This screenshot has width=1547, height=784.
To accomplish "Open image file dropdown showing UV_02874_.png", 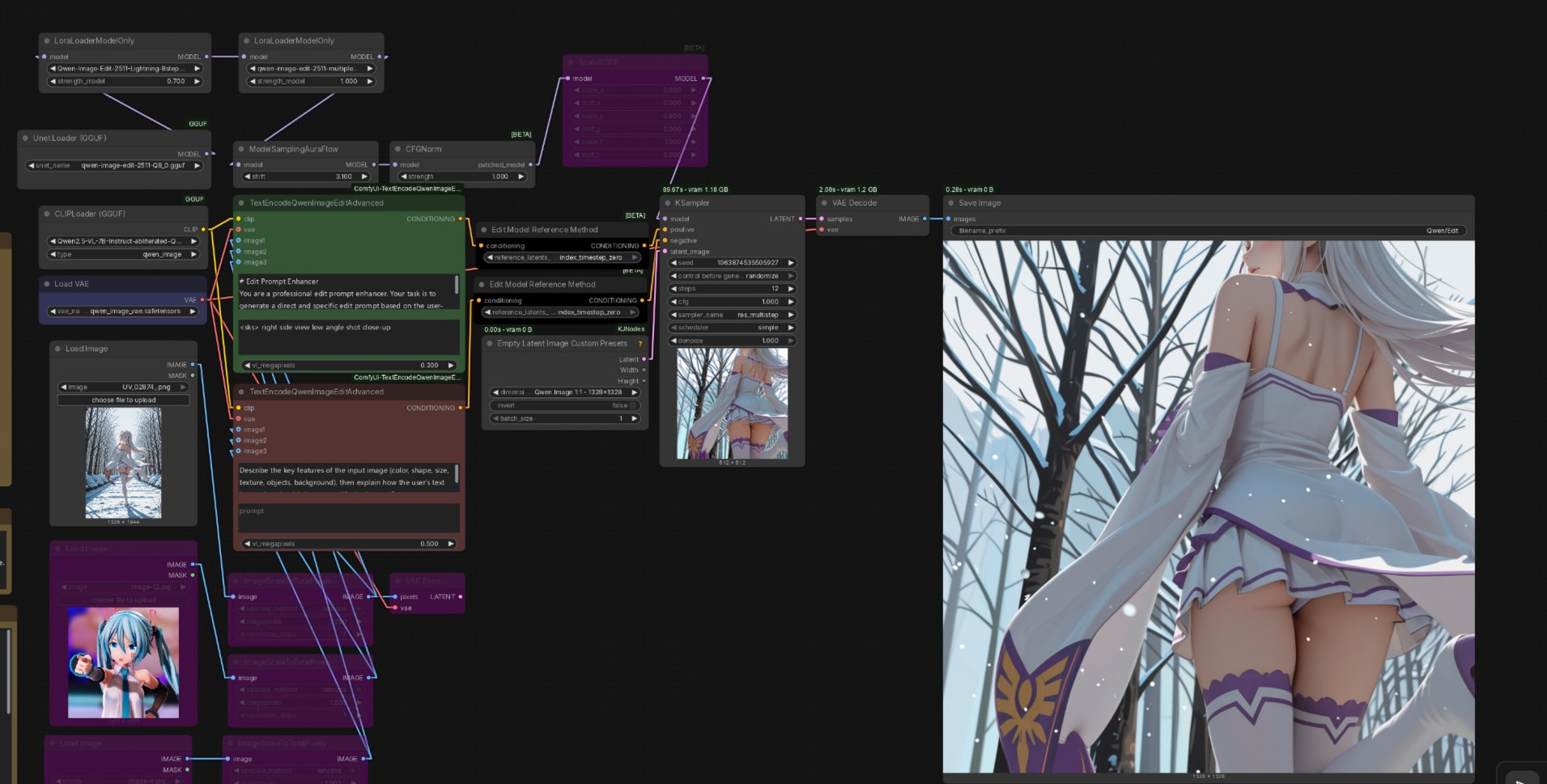I will point(123,387).
